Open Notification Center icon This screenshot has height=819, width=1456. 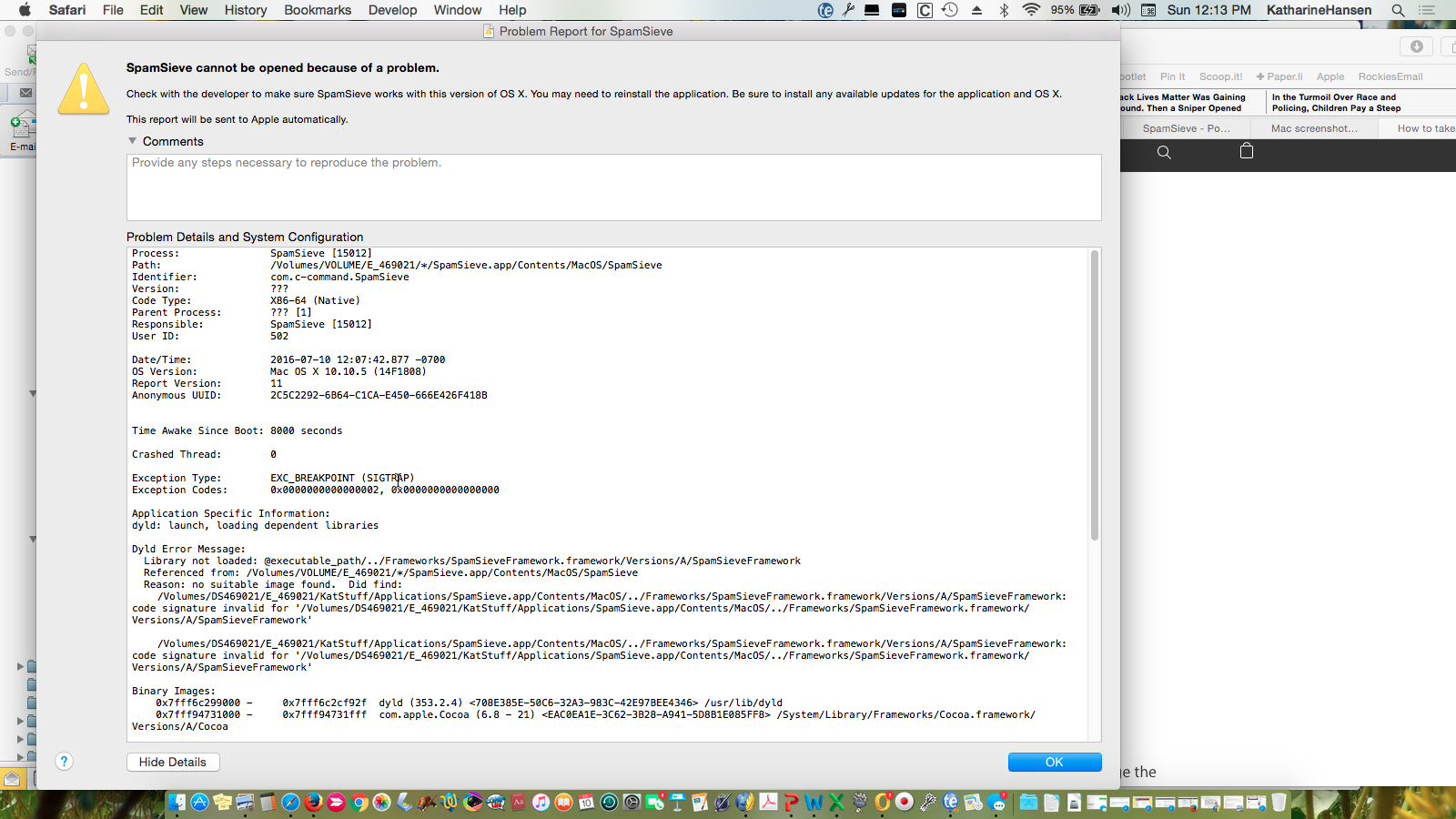(x=1427, y=10)
